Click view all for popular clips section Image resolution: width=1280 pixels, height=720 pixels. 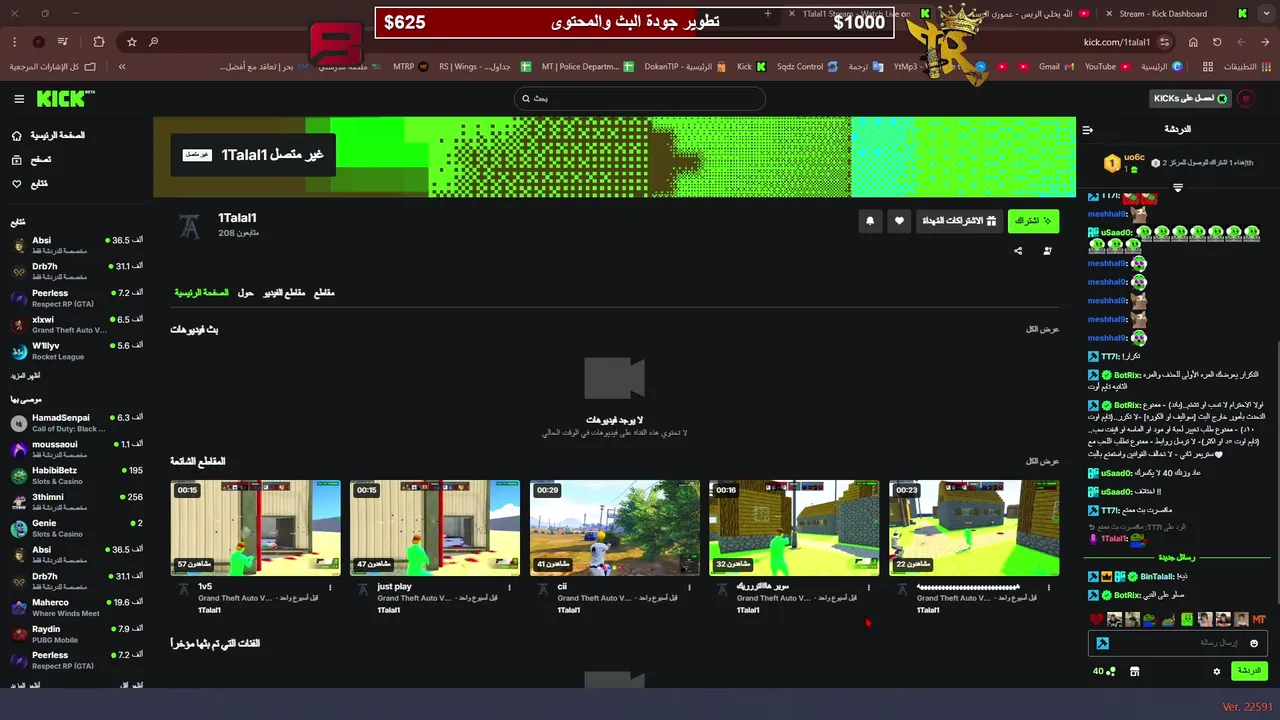click(1042, 461)
